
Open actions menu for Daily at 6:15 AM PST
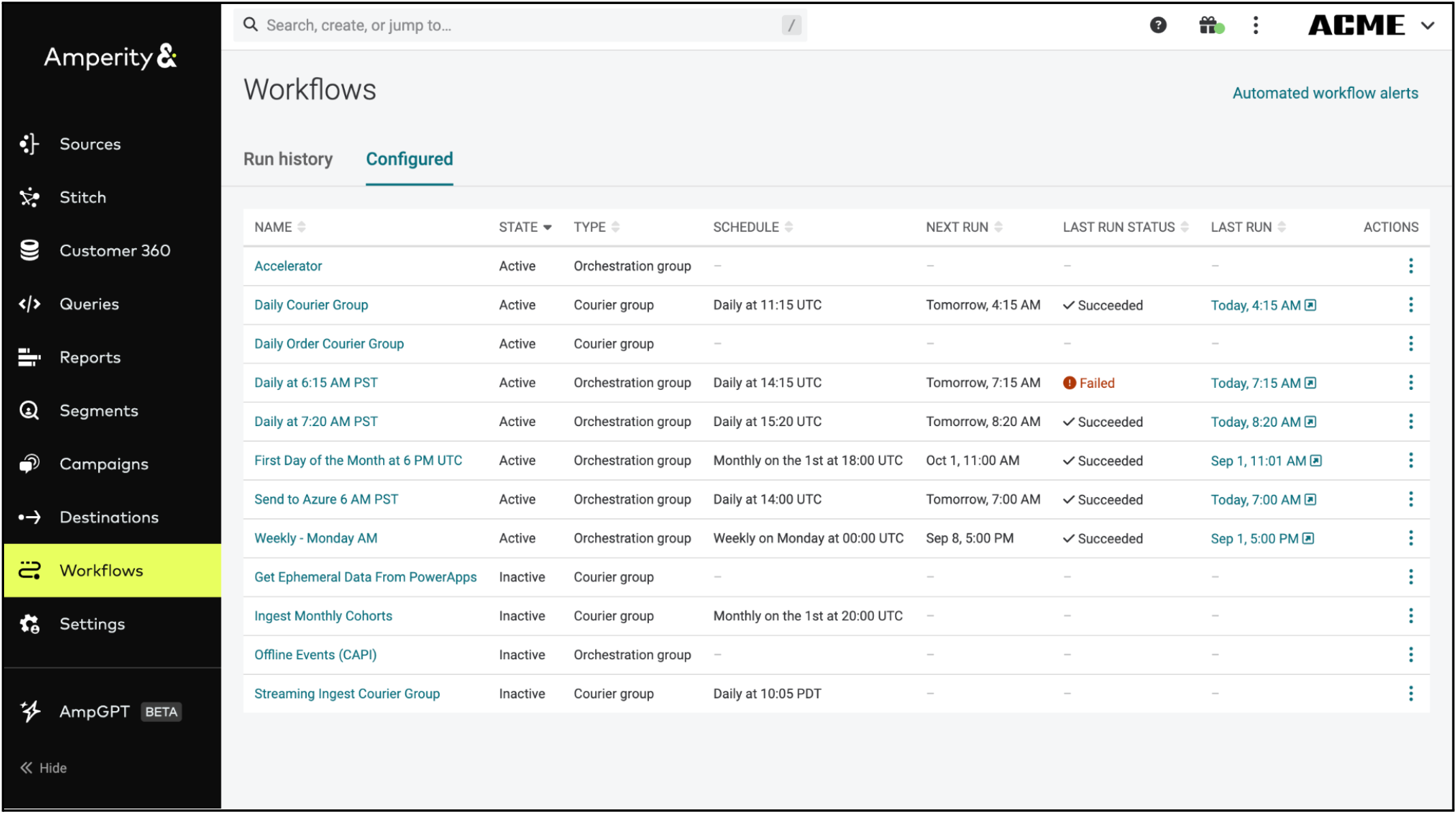(1411, 382)
